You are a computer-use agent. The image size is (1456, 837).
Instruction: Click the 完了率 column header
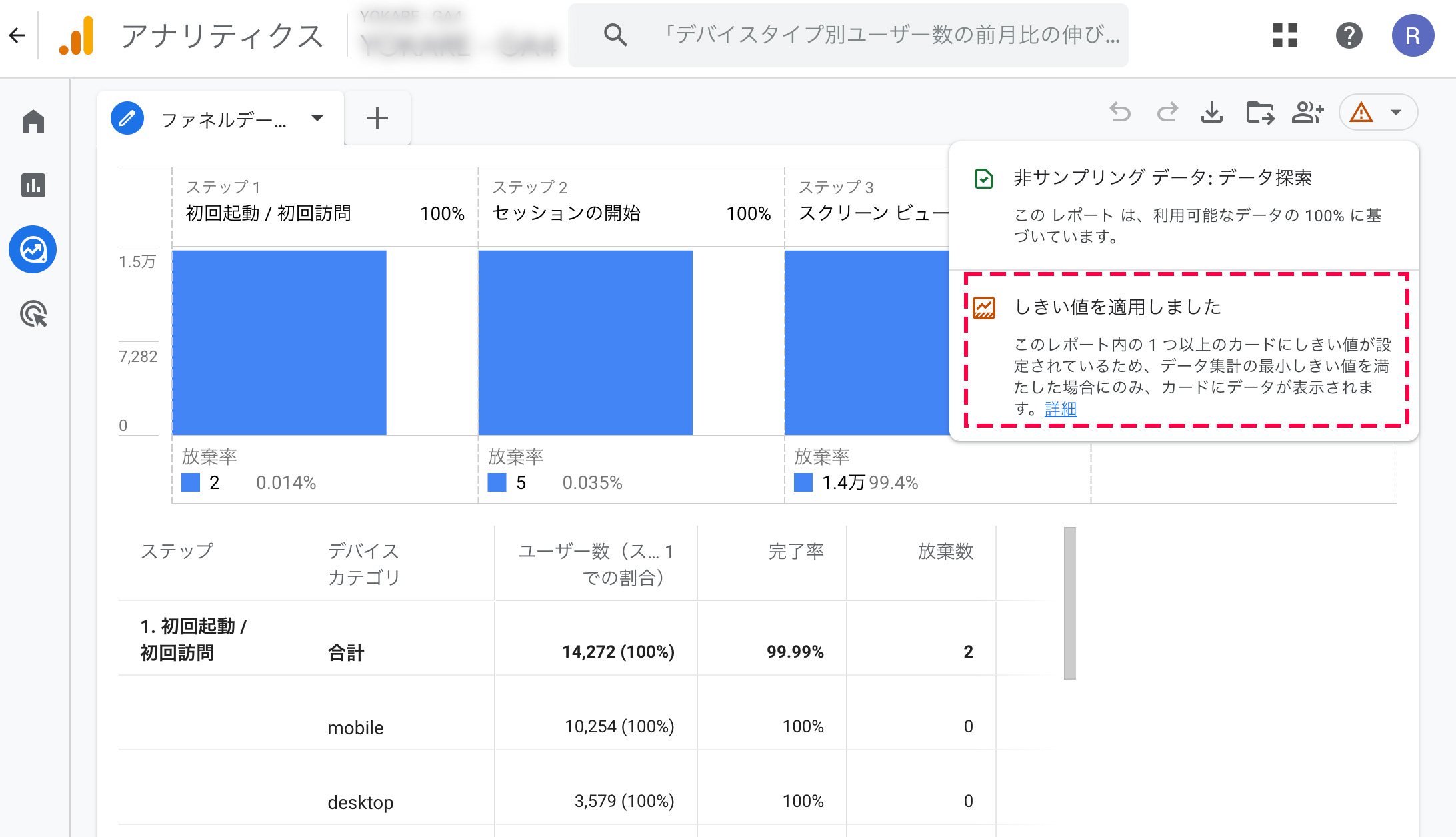point(796,551)
